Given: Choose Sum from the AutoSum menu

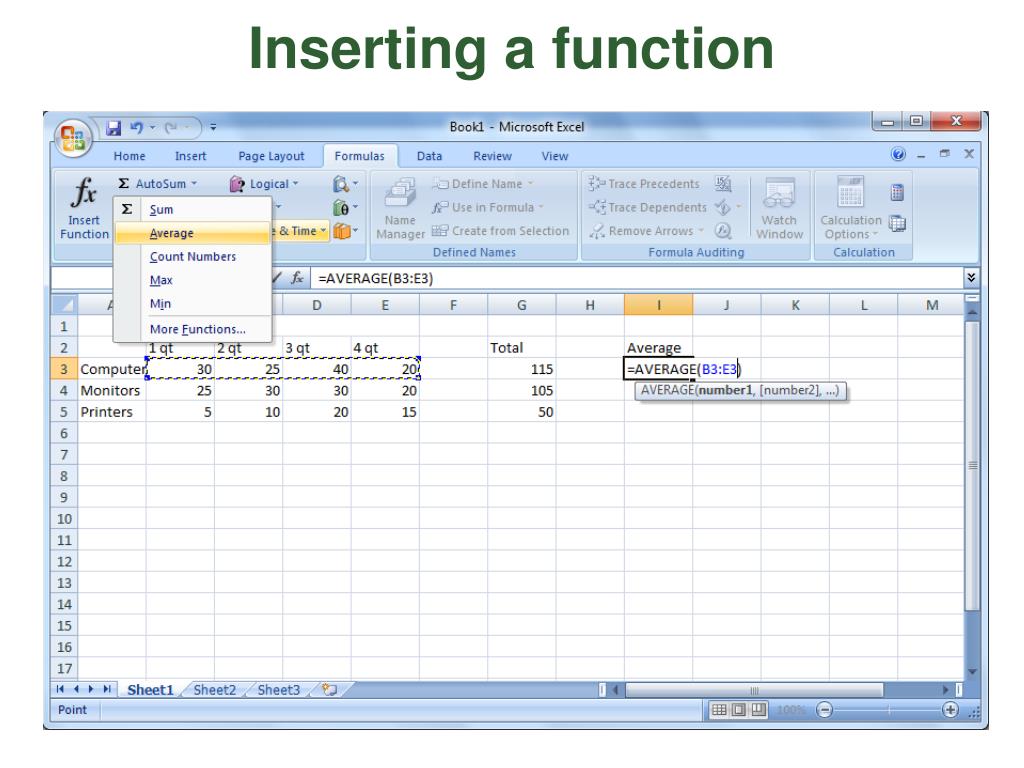Looking at the screenshot, I should pyautogui.click(x=193, y=210).
